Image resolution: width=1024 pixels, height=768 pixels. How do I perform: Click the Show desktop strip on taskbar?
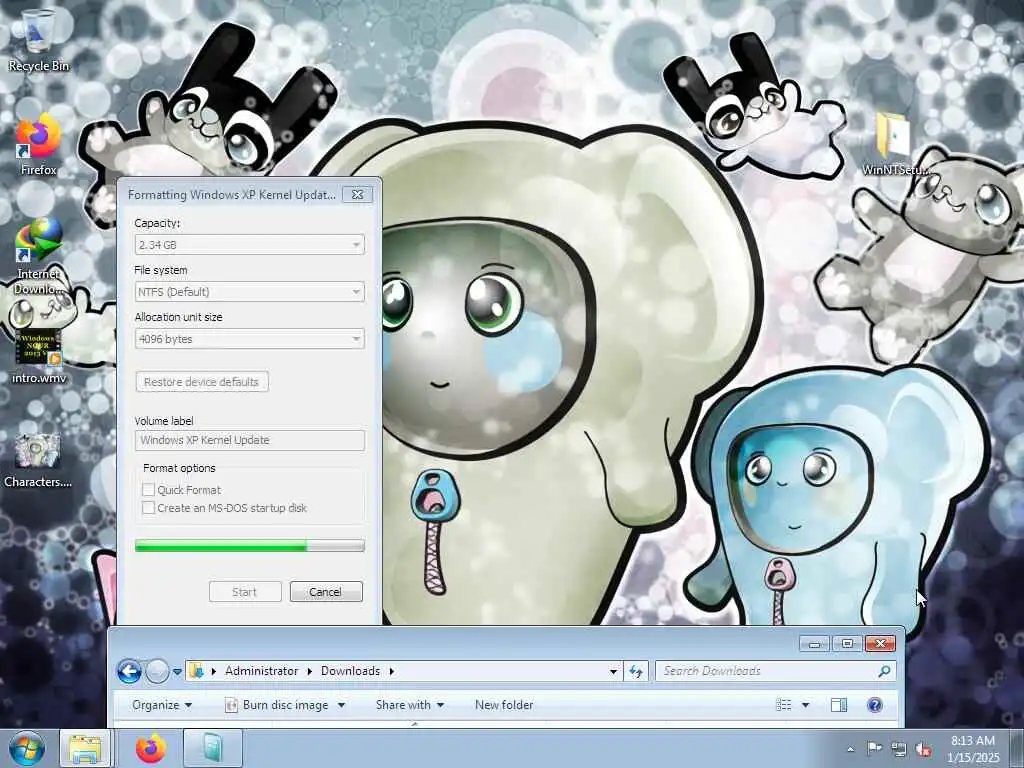pos(1017,748)
